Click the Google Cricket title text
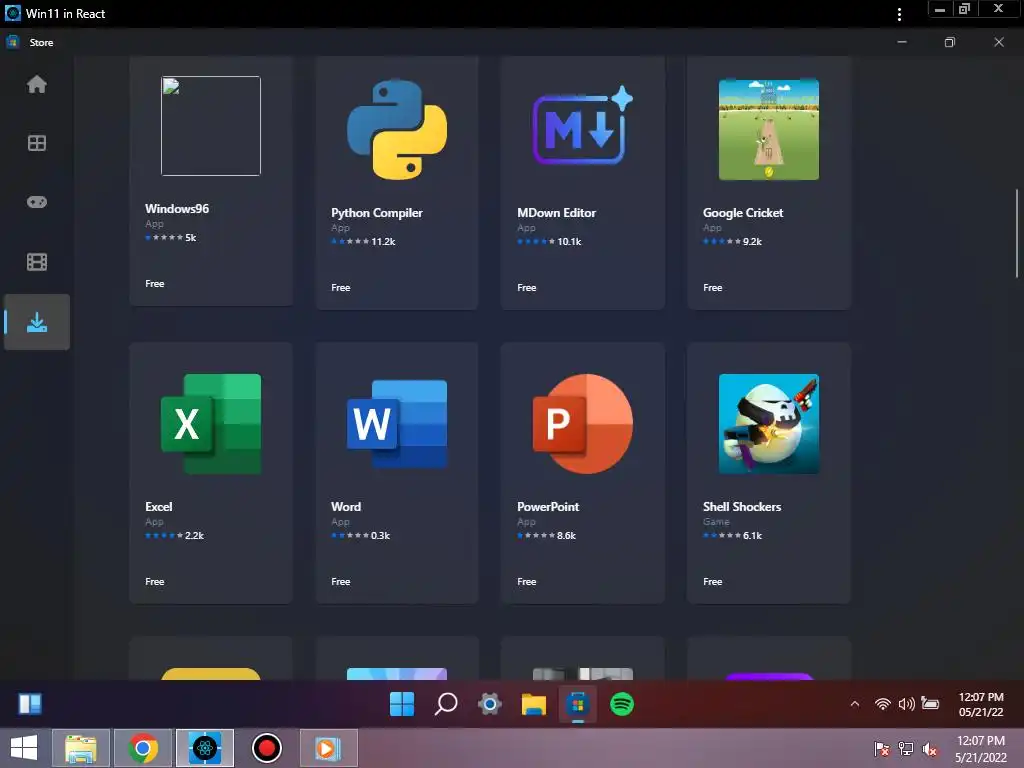1024x768 pixels. tap(743, 213)
